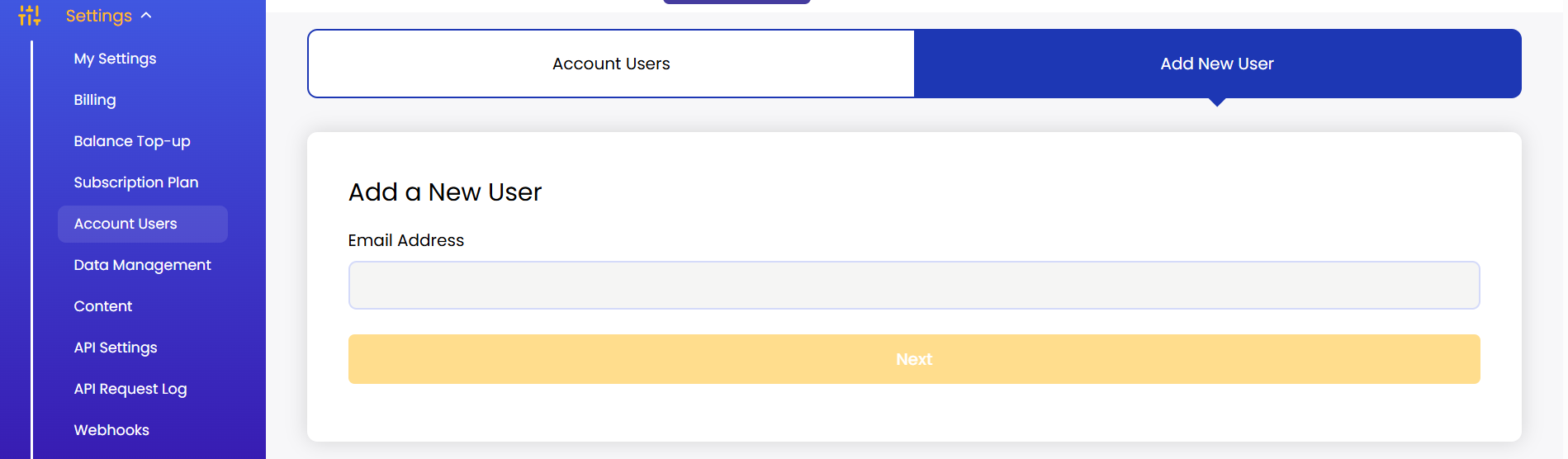1568x459 pixels.
Task: Go to Content settings
Action: click(x=103, y=306)
